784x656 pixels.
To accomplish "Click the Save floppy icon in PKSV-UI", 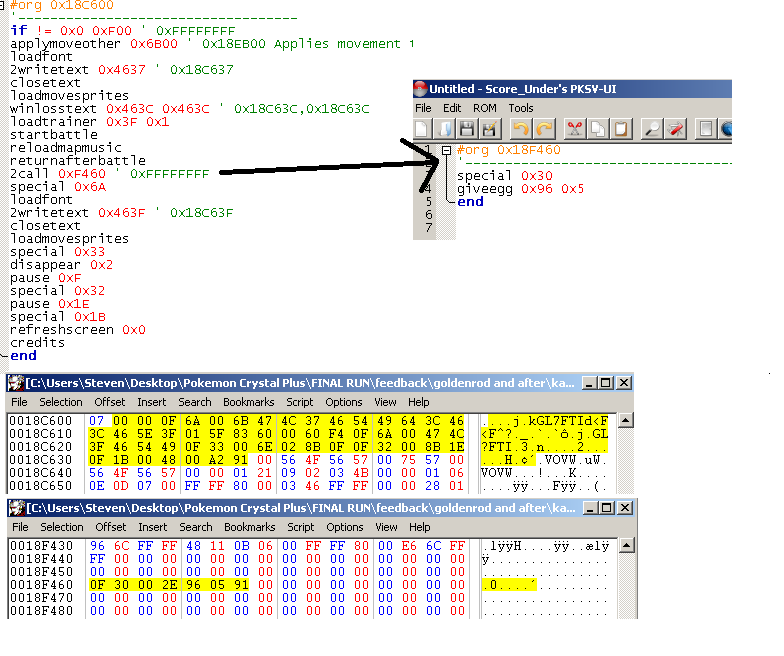I will click(467, 129).
